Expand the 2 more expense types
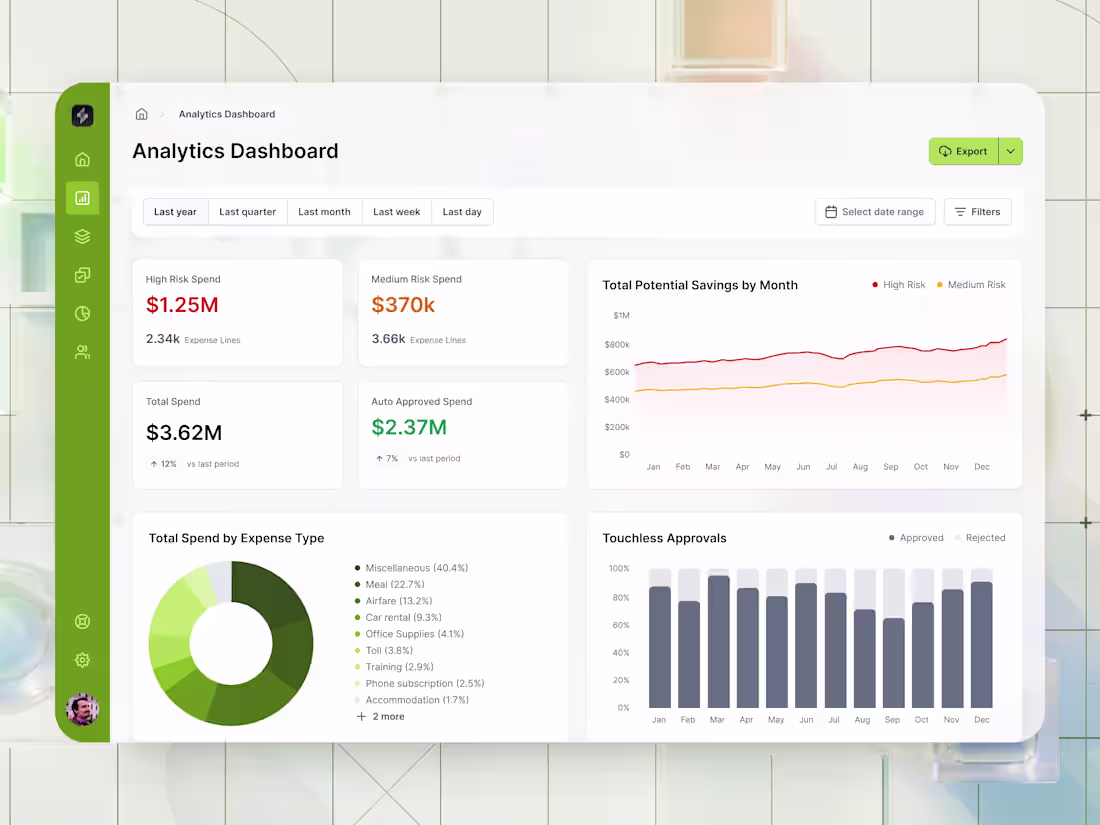Image resolution: width=1100 pixels, height=825 pixels. [380, 716]
